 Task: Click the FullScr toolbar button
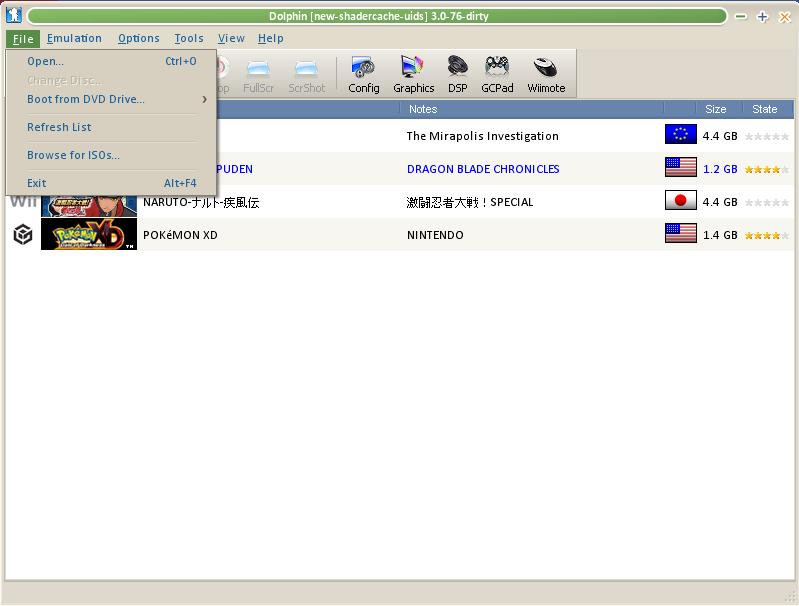point(258,74)
